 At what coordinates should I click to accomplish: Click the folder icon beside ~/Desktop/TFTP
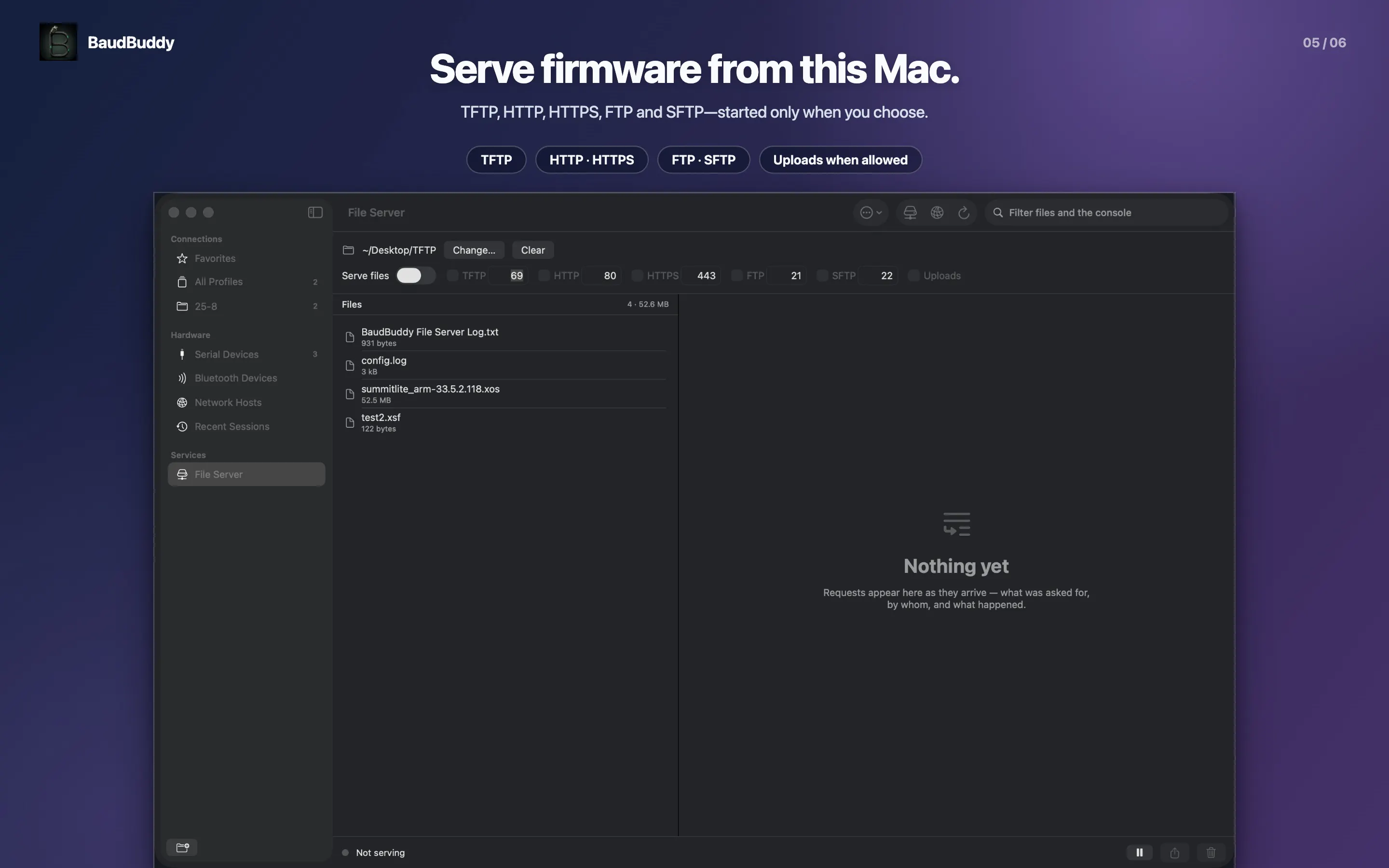click(348, 250)
